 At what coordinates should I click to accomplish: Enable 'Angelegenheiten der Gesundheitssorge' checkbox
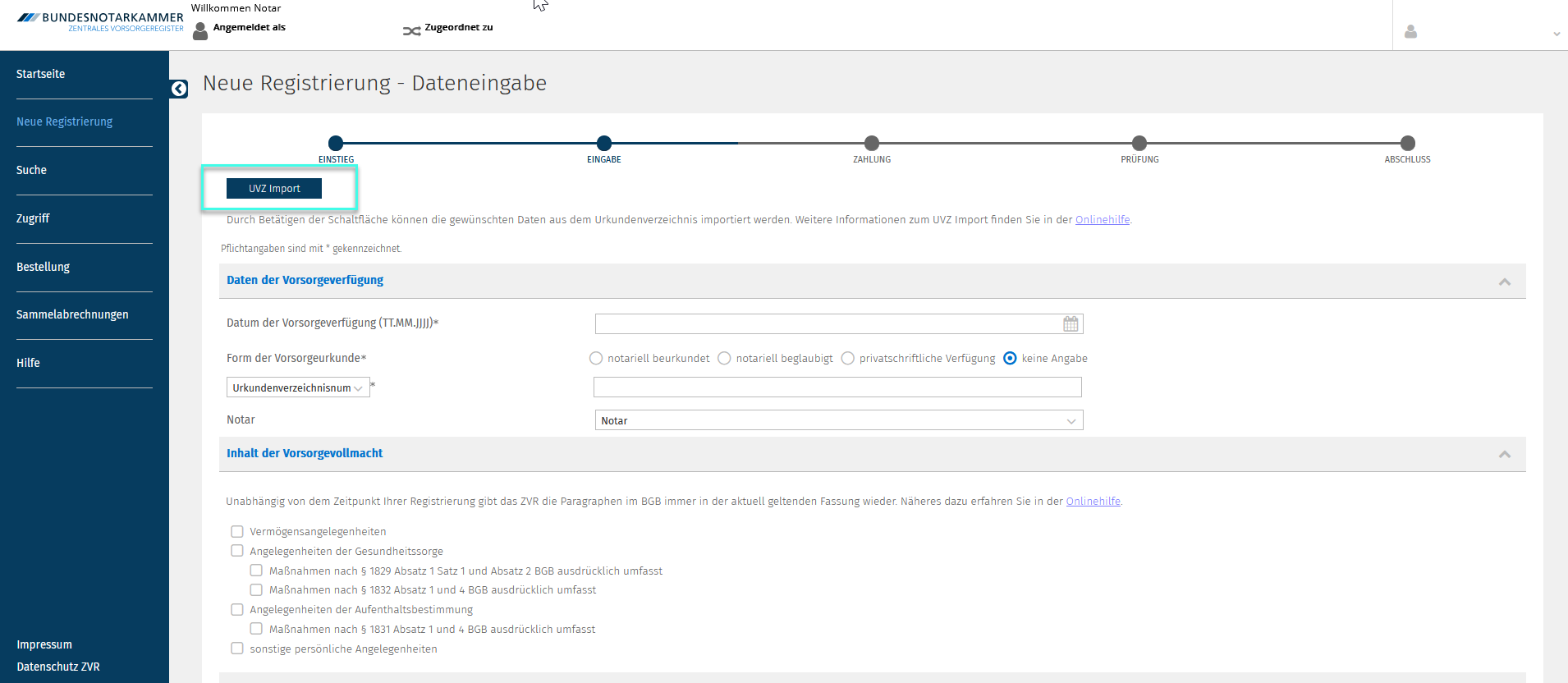click(237, 551)
